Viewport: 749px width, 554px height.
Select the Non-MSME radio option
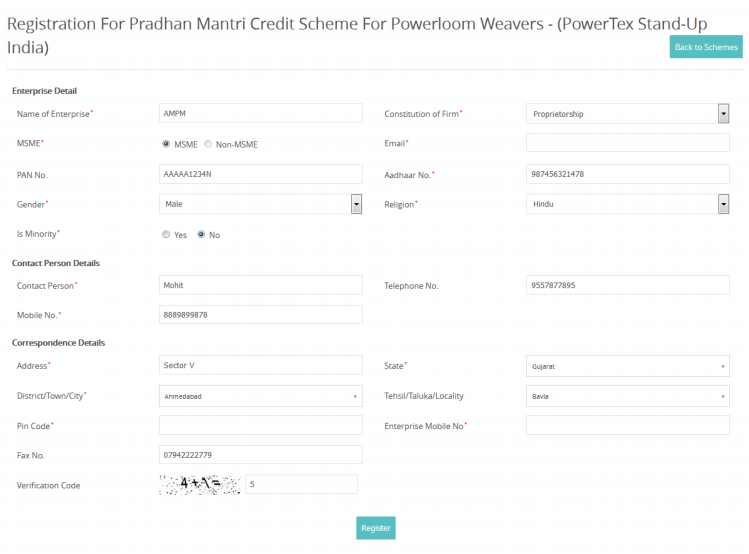(x=208, y=144)
